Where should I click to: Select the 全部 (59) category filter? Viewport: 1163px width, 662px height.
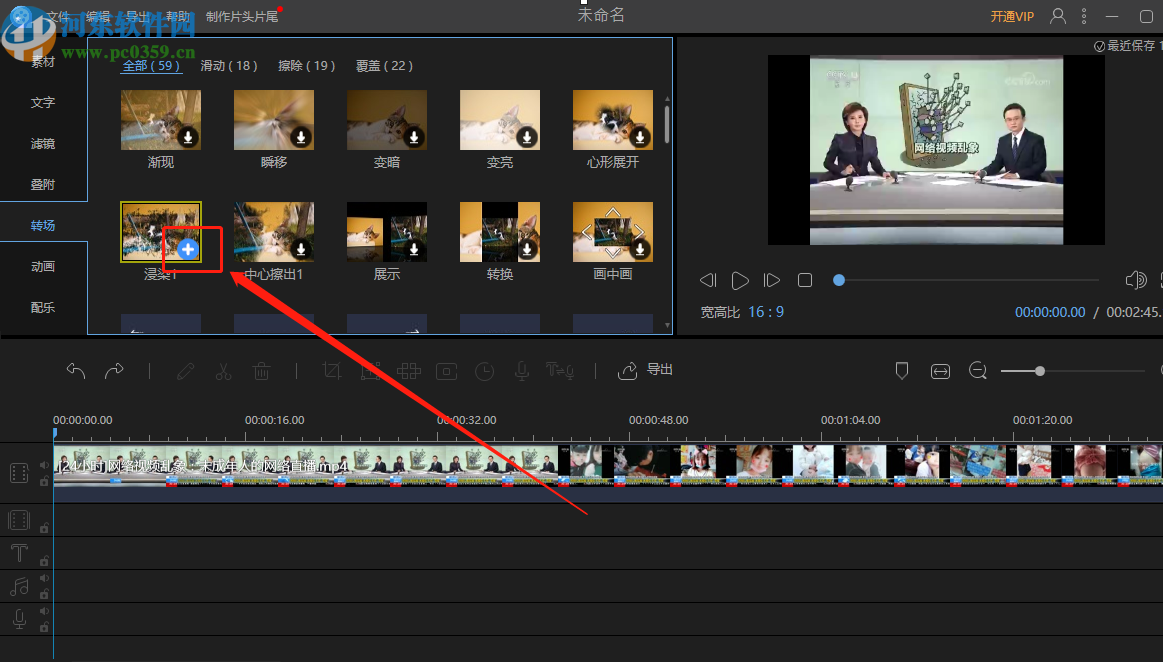151,66
